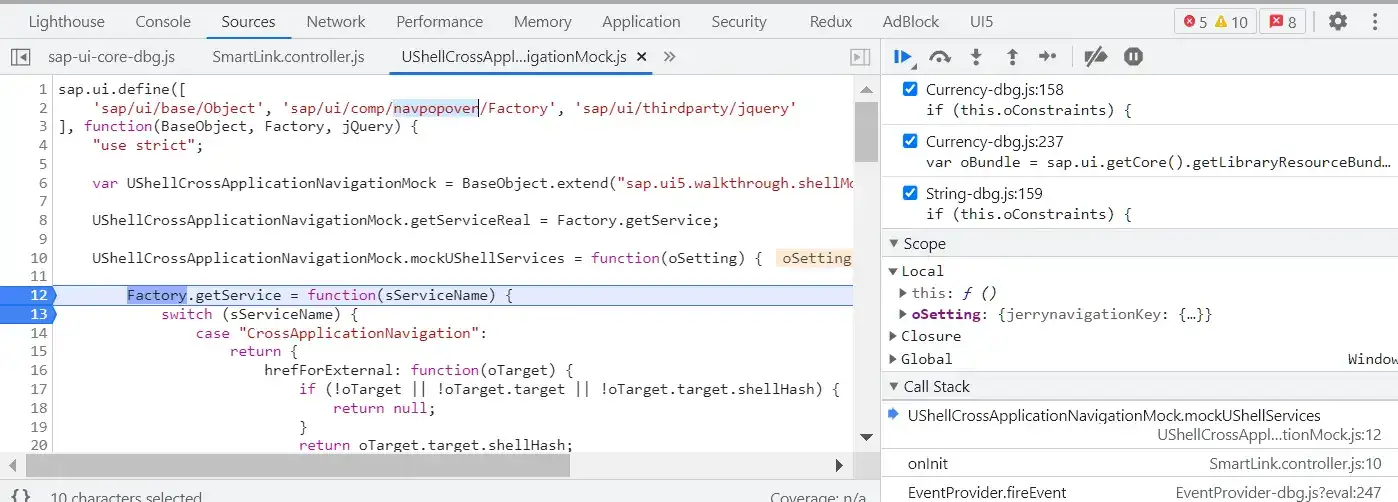This screenshot has width=1398, height=502.
Task: Open the Memory tab
Action: [x=543, y=21]
